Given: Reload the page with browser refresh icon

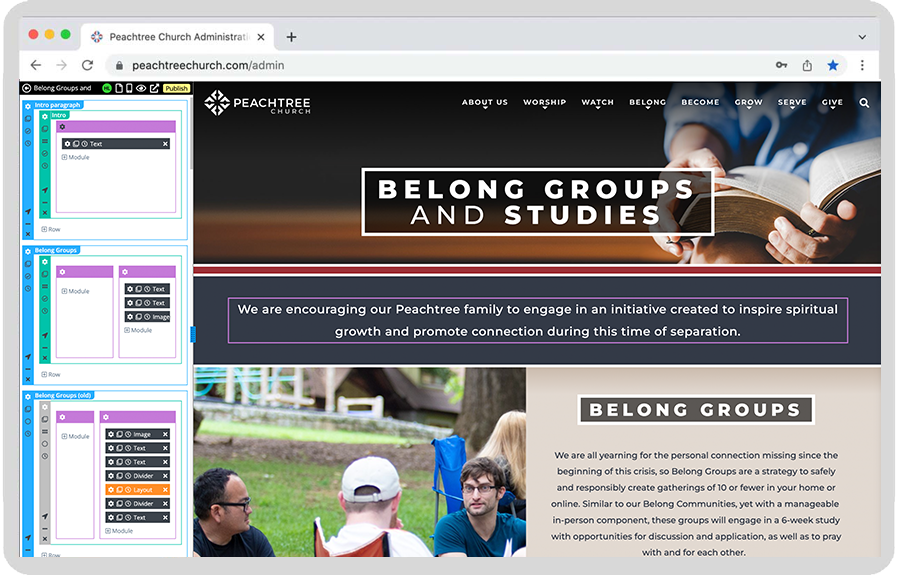Looking at the screenshot, I should click(87, 65).
